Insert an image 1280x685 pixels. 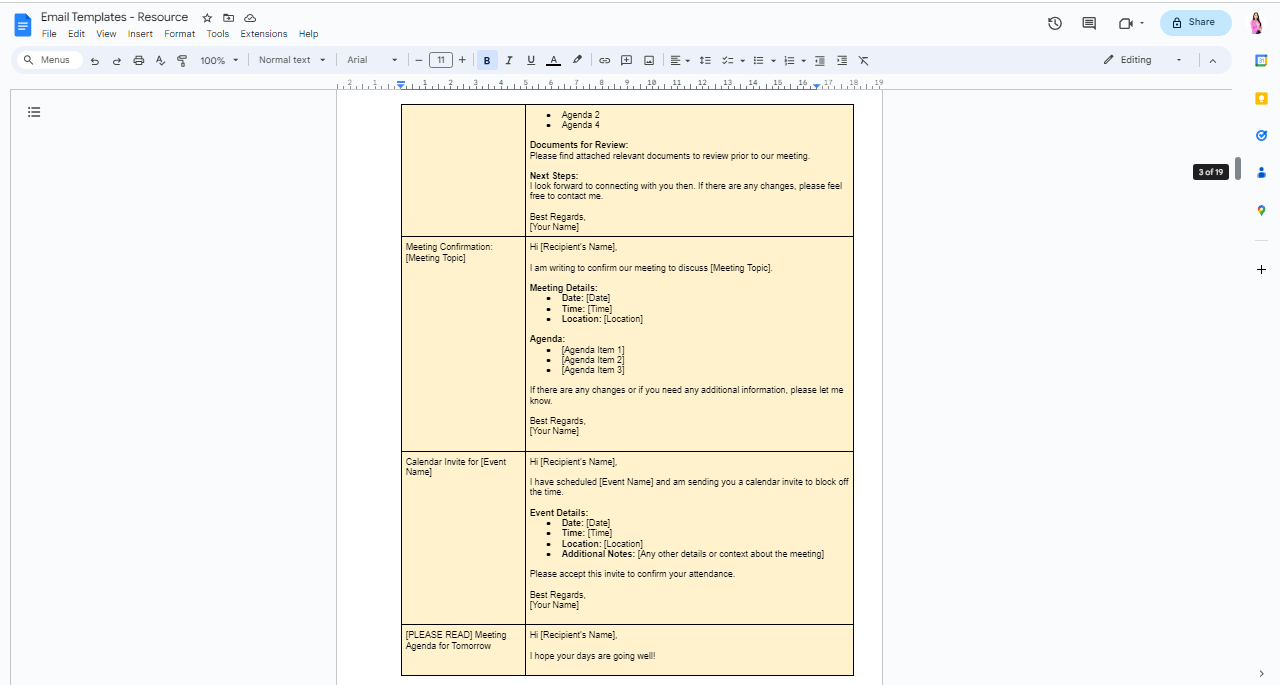(649, 60)
